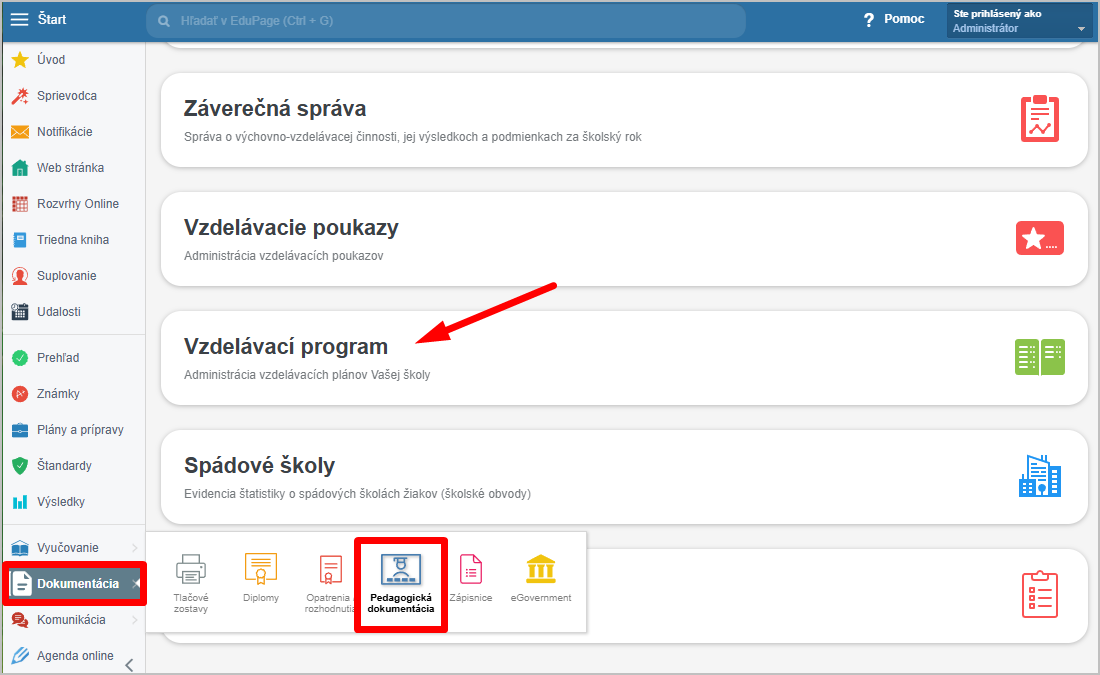The image size is (1100, 675).
Task: Click the star icon beside Úvod
Action: pyautogui.click(x=20, y=60)
